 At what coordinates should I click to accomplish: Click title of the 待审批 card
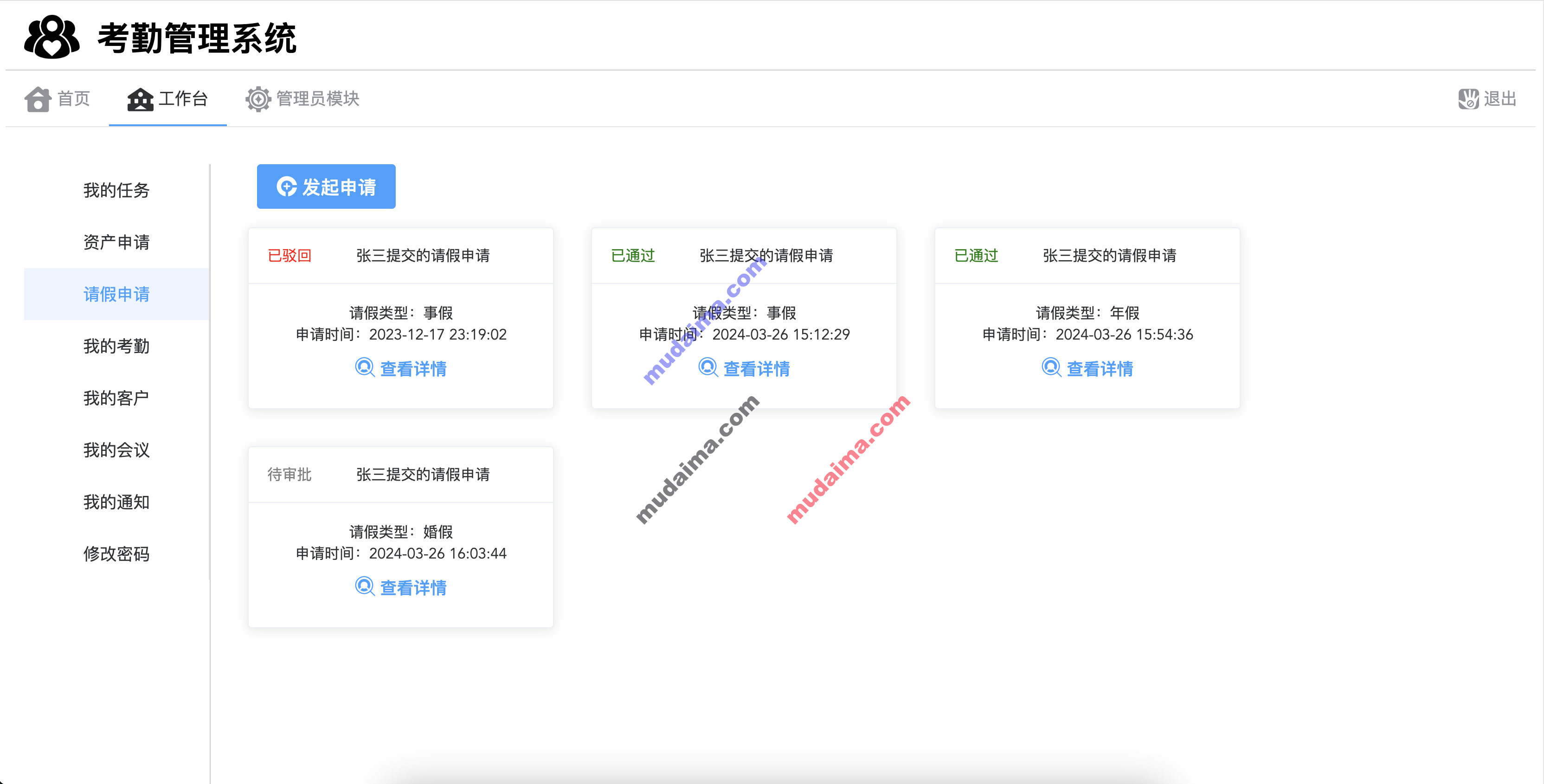click(423, 475)
